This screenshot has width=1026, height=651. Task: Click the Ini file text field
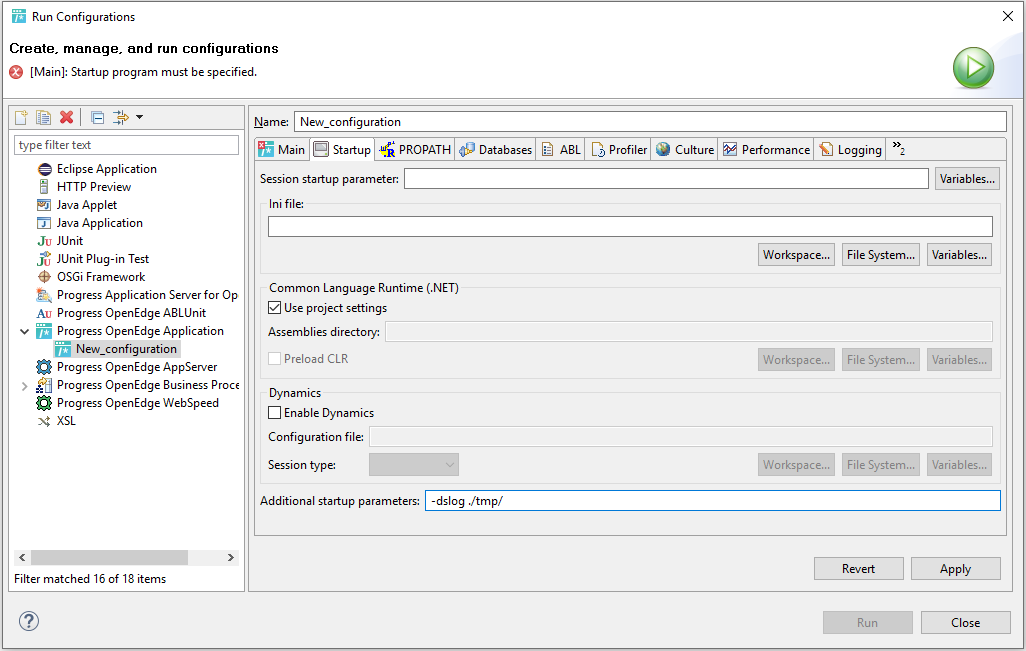[x=630, y=226]
